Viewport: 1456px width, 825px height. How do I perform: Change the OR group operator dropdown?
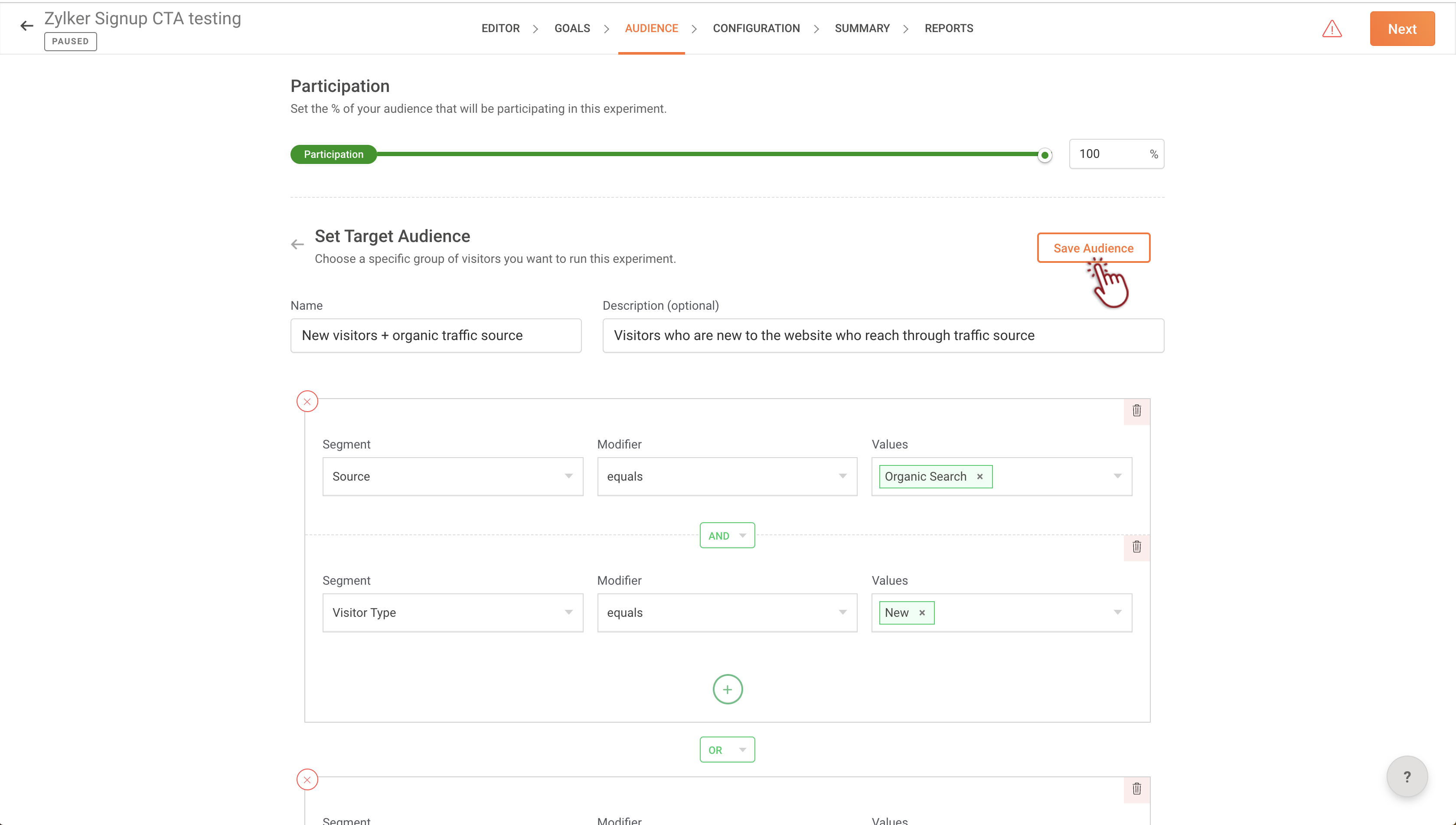click(x=727, y=750)
